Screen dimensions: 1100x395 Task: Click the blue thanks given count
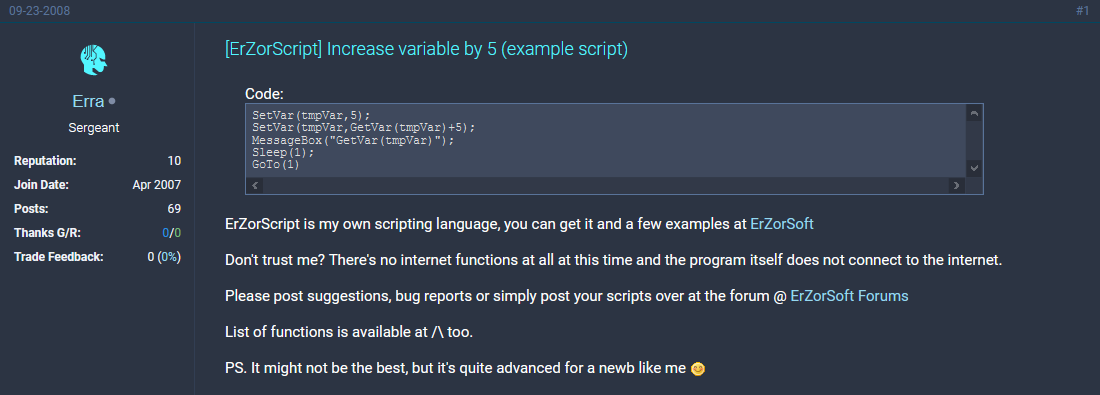pos(166,232)
